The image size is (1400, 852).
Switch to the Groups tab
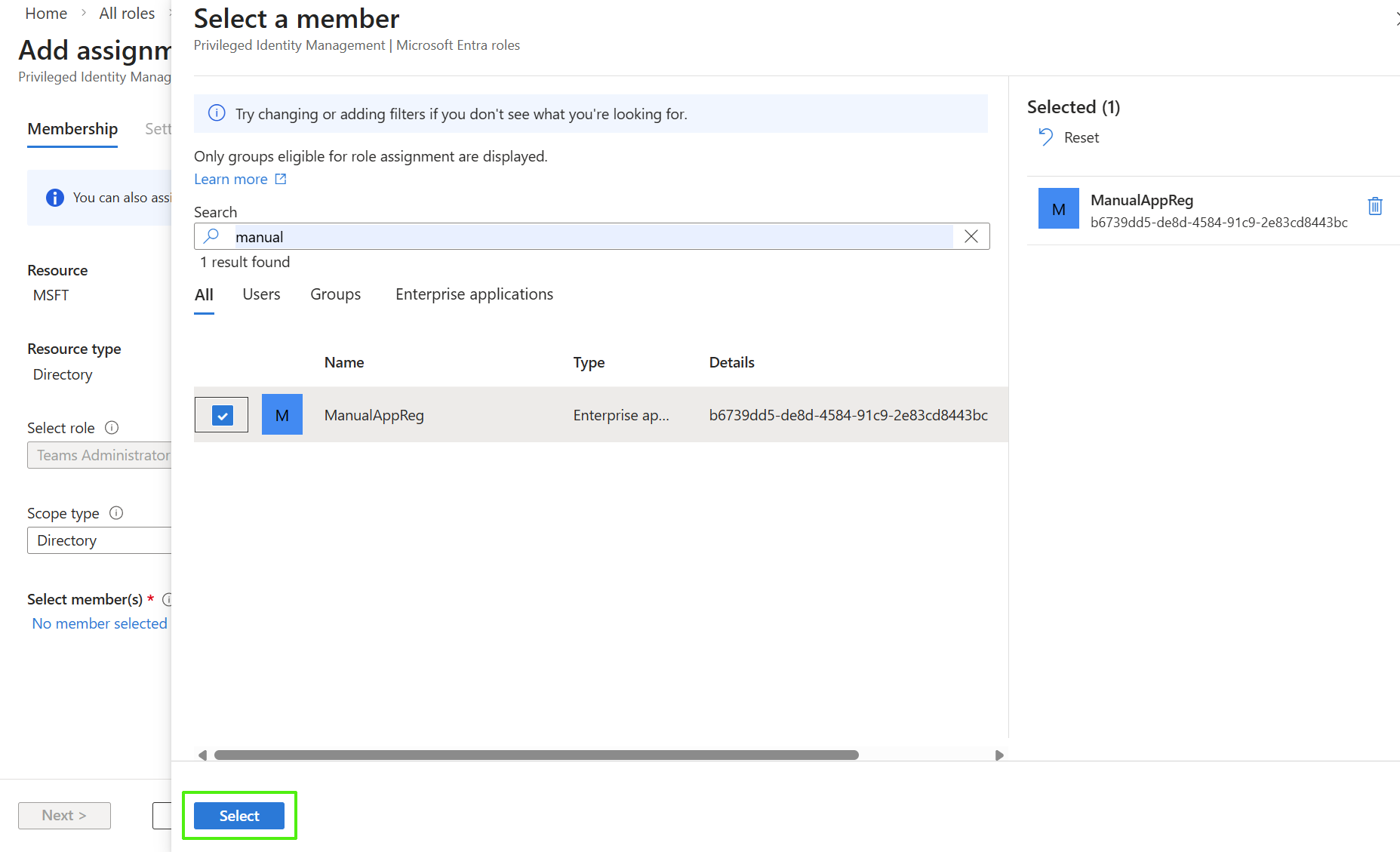point(335,294)
